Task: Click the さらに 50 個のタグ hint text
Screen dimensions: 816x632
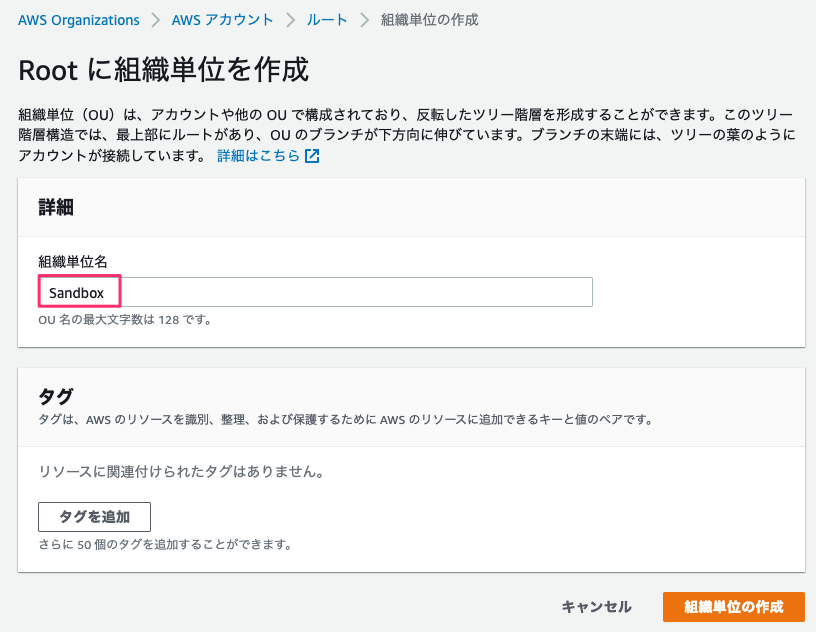Action: [164, 545]
